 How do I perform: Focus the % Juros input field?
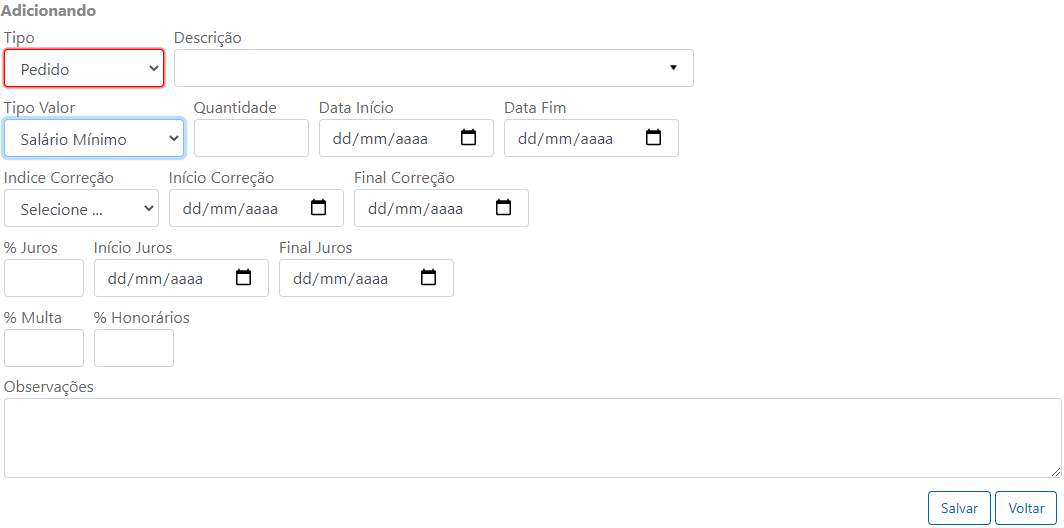point(44,278)
